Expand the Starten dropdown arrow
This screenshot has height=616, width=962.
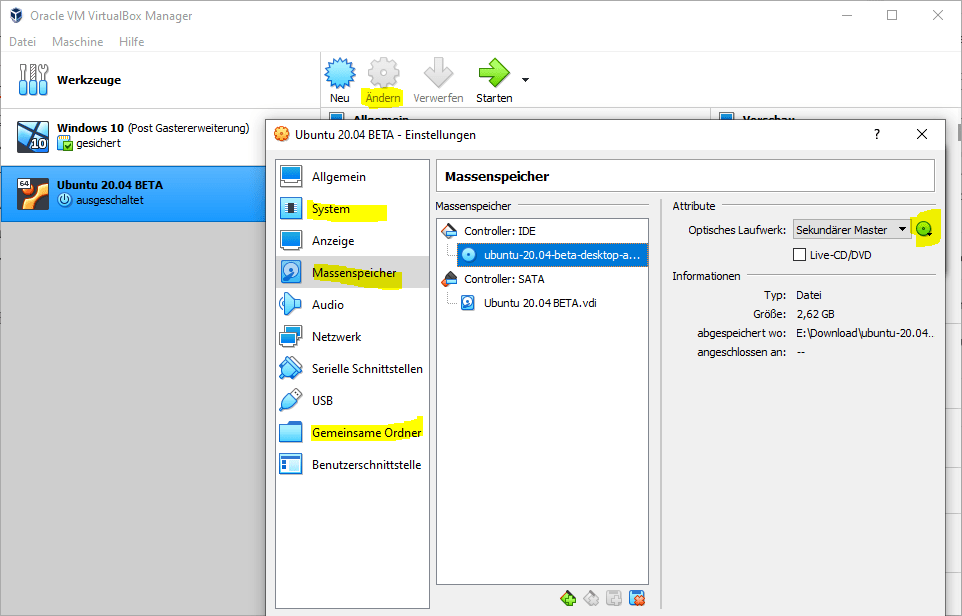[x=526, y=79]
